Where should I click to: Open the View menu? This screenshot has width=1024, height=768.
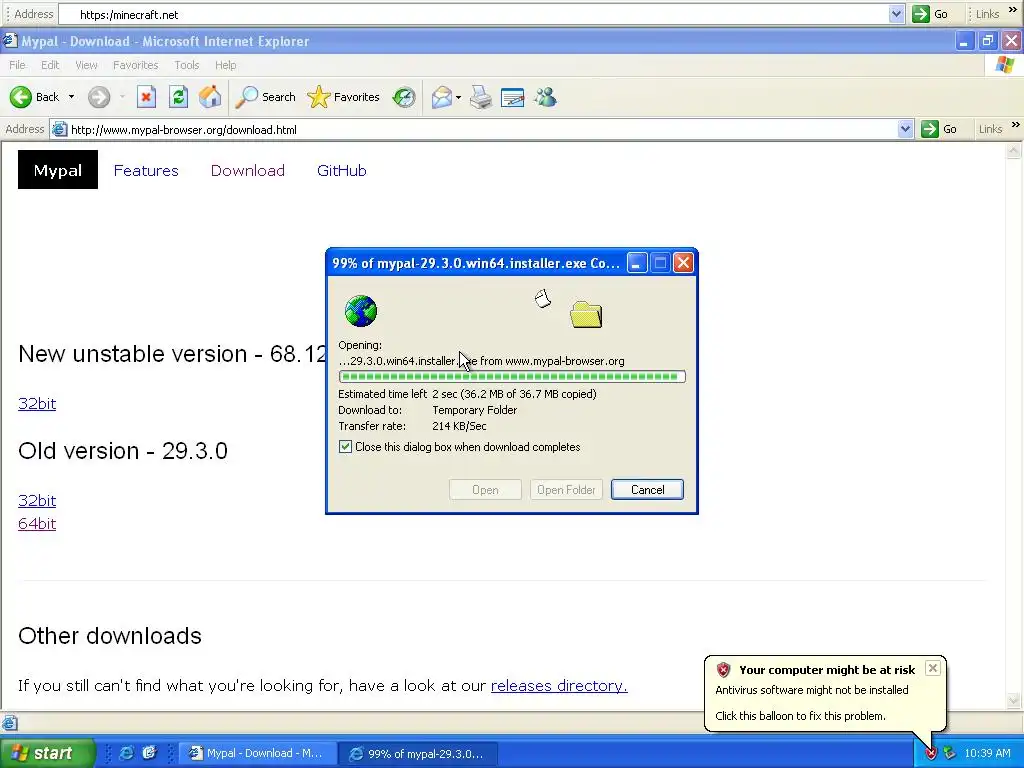[86, 65]
